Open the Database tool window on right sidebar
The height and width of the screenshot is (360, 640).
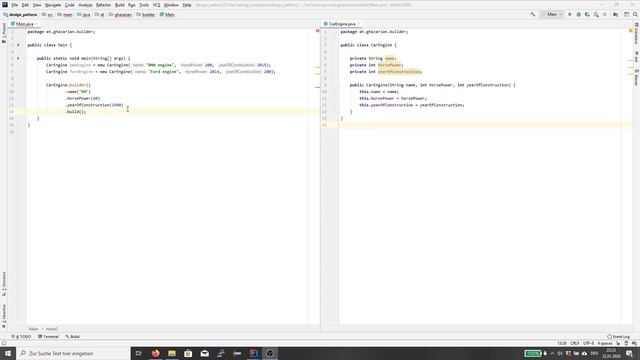tap(636, 33)
